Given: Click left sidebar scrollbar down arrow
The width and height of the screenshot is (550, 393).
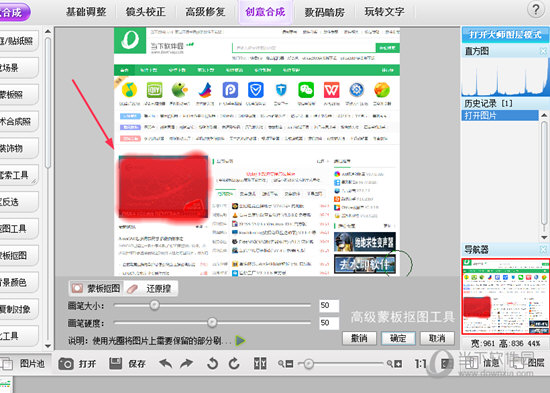Looking at the screenshot, I should point(48,346).
